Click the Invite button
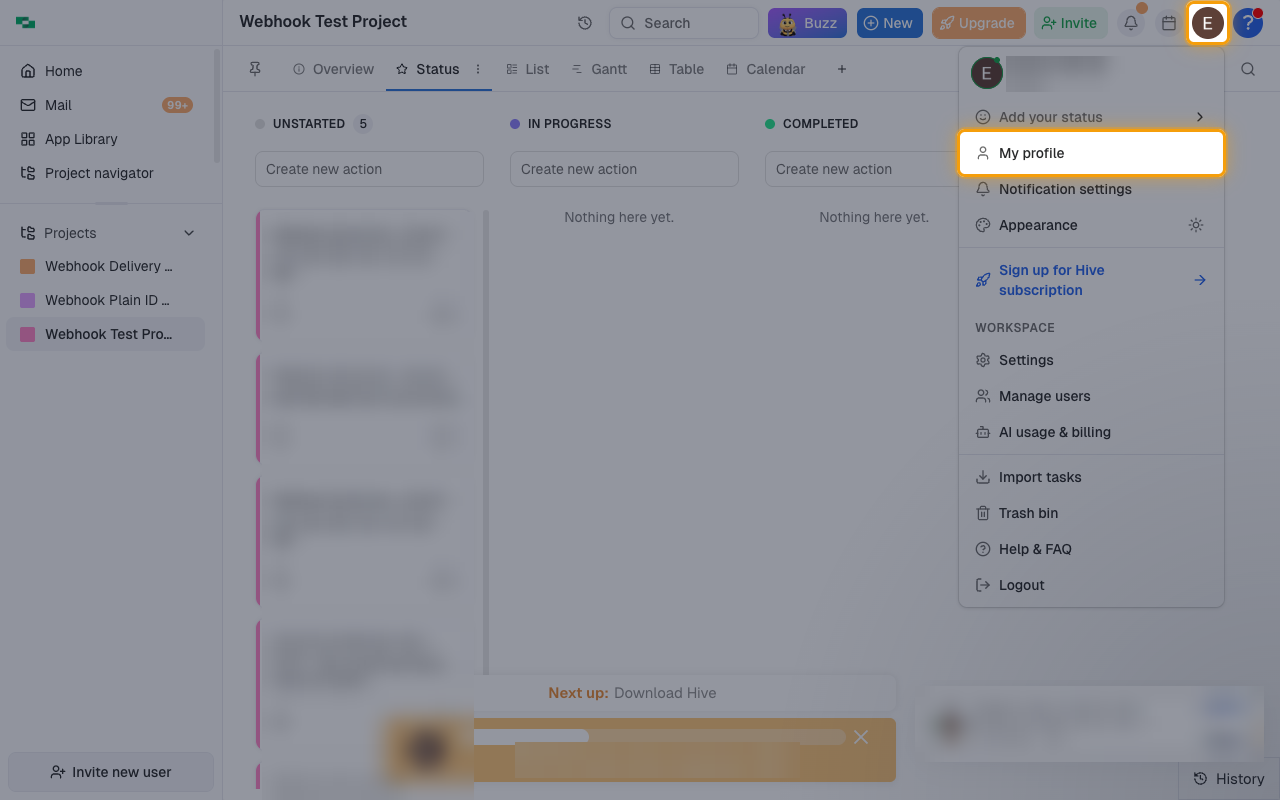This screenshot has width=1280, height=800. pyautogui.click(x=1071, y=23)
